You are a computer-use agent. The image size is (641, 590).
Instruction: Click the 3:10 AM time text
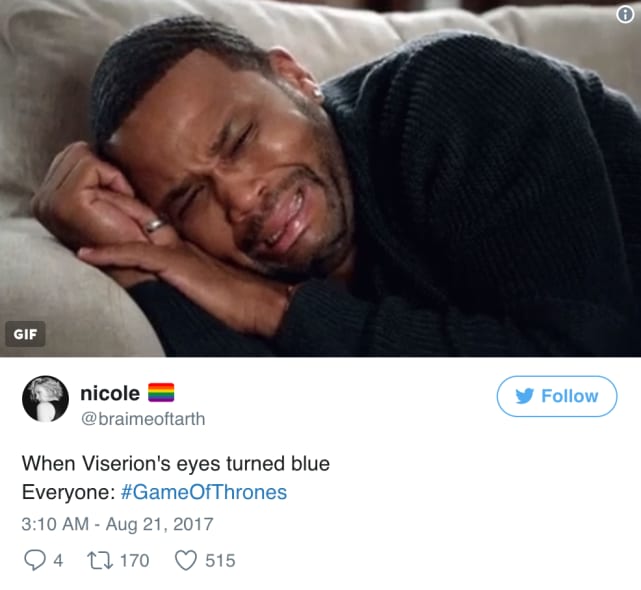[55, 524]
